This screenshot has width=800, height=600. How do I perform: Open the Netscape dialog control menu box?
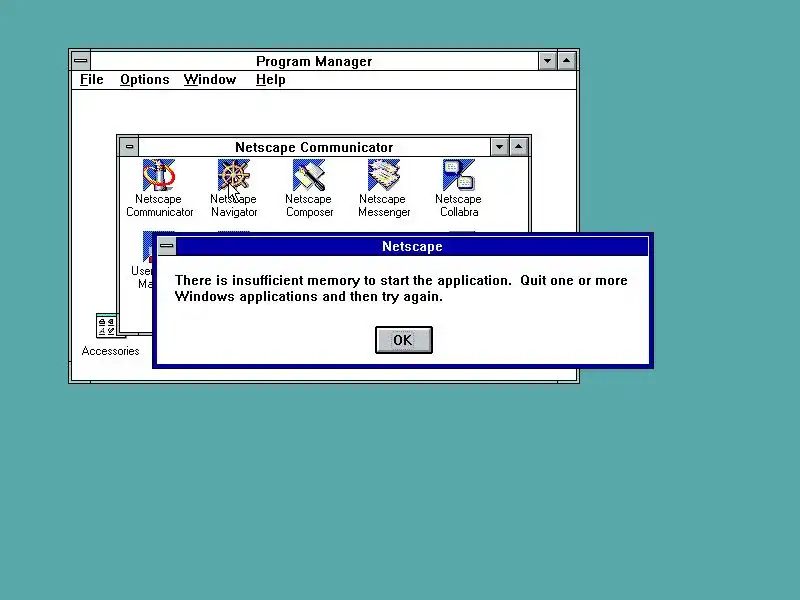tap(166, 246)
